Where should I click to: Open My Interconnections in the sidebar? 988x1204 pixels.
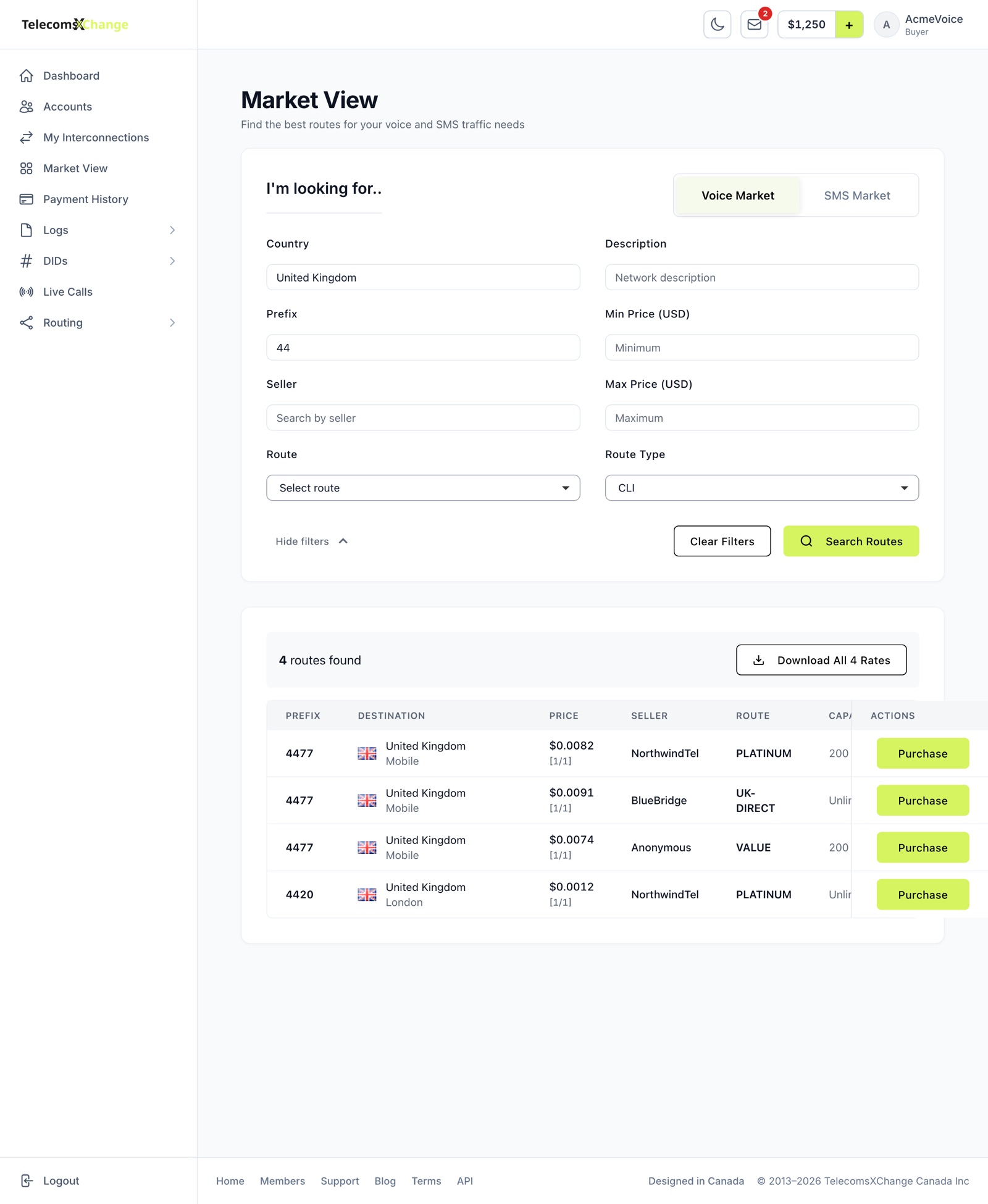point(96,138)
